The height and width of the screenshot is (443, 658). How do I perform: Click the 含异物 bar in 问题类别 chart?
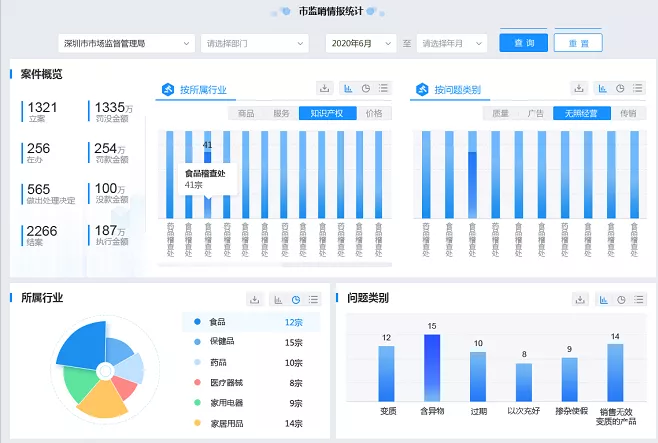tap(432, 368)
